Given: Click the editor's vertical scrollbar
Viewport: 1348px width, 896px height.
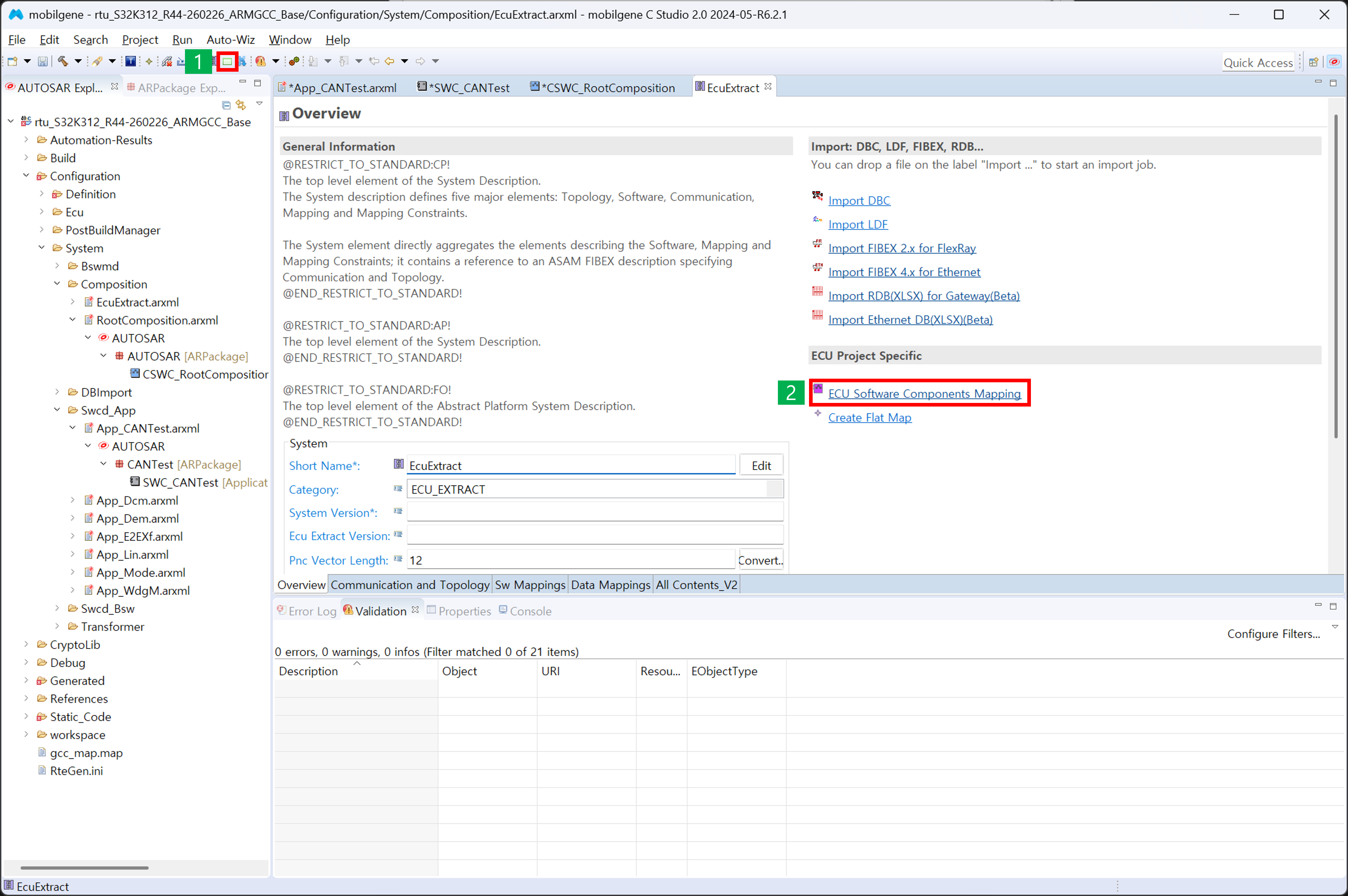Looking at the screenshot, I should click(1335, 277).
